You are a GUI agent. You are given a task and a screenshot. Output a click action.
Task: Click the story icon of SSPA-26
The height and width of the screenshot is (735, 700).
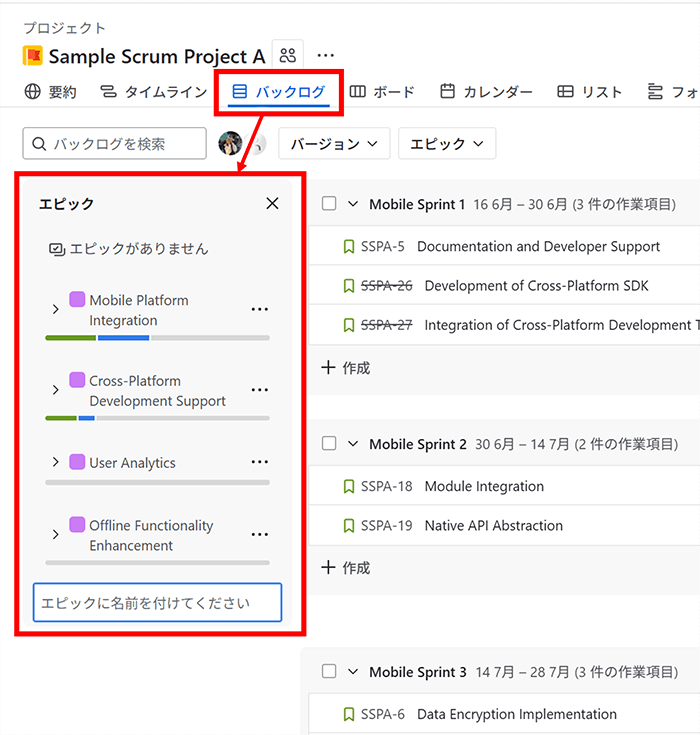point(348,286)
